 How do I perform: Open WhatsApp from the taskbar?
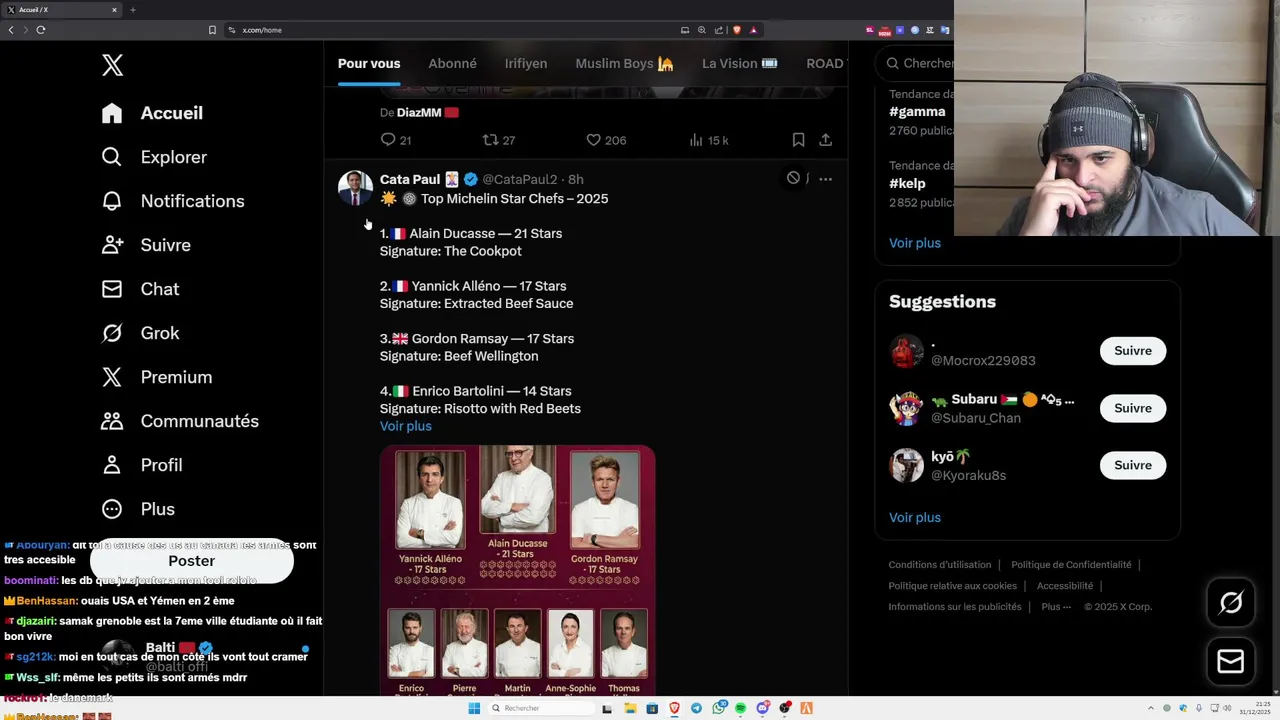click(x=719, y=708)
